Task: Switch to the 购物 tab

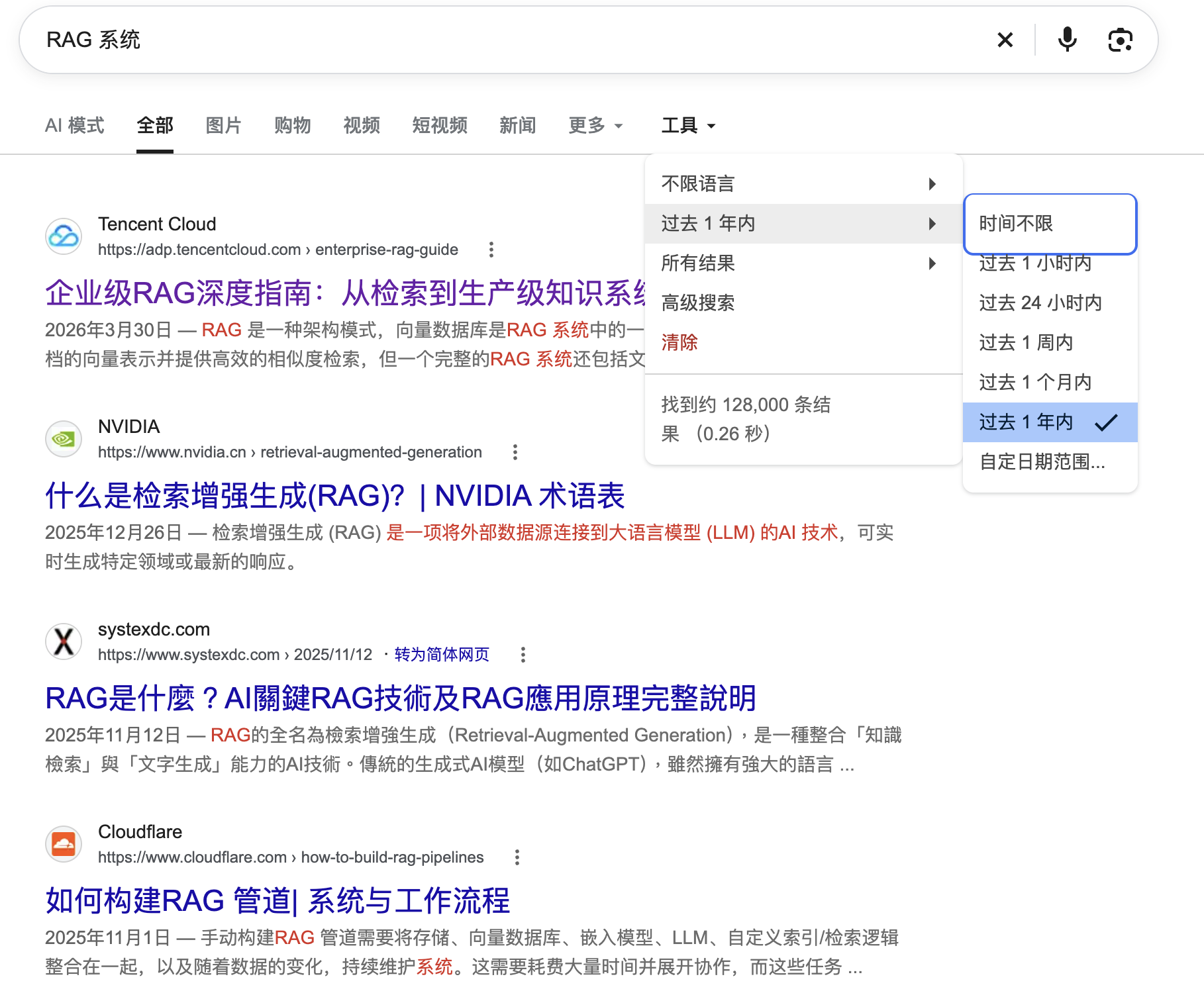Action: 293,125
